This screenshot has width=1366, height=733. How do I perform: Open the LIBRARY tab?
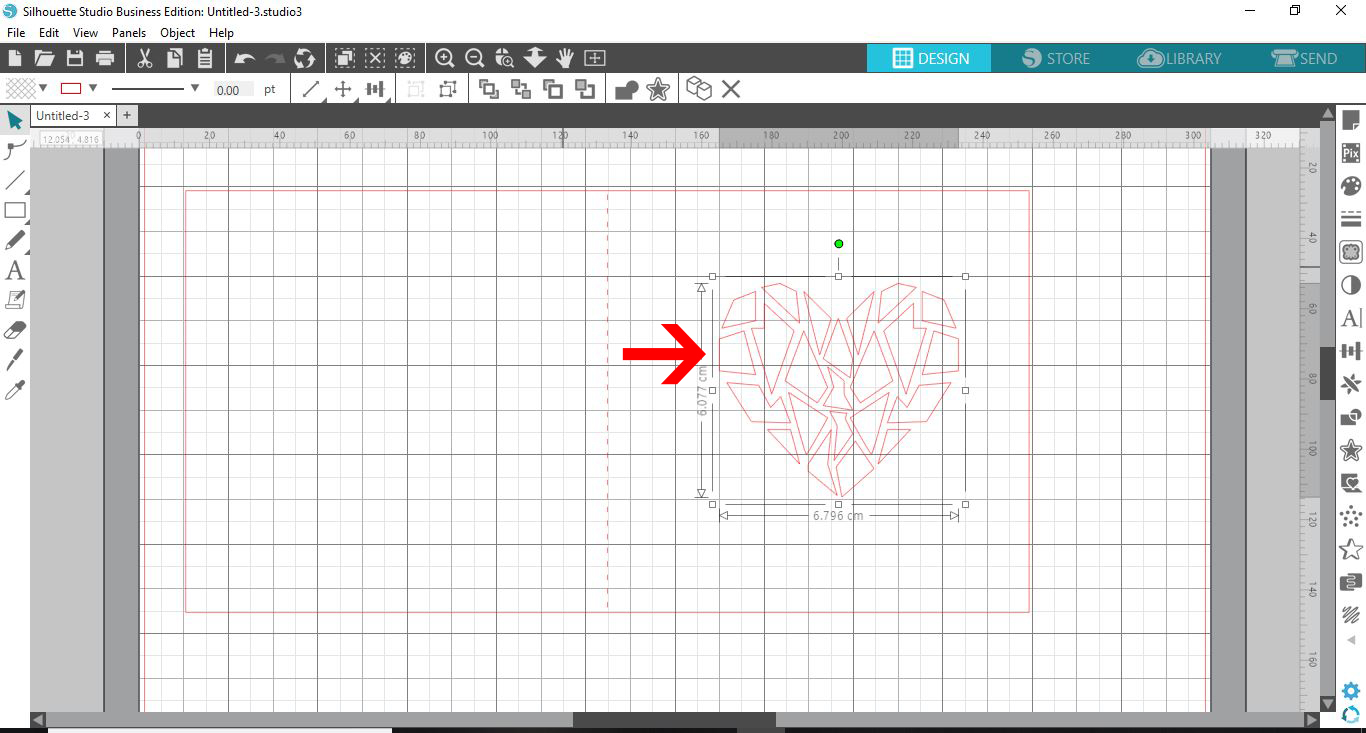click(x=1180, y=58)
